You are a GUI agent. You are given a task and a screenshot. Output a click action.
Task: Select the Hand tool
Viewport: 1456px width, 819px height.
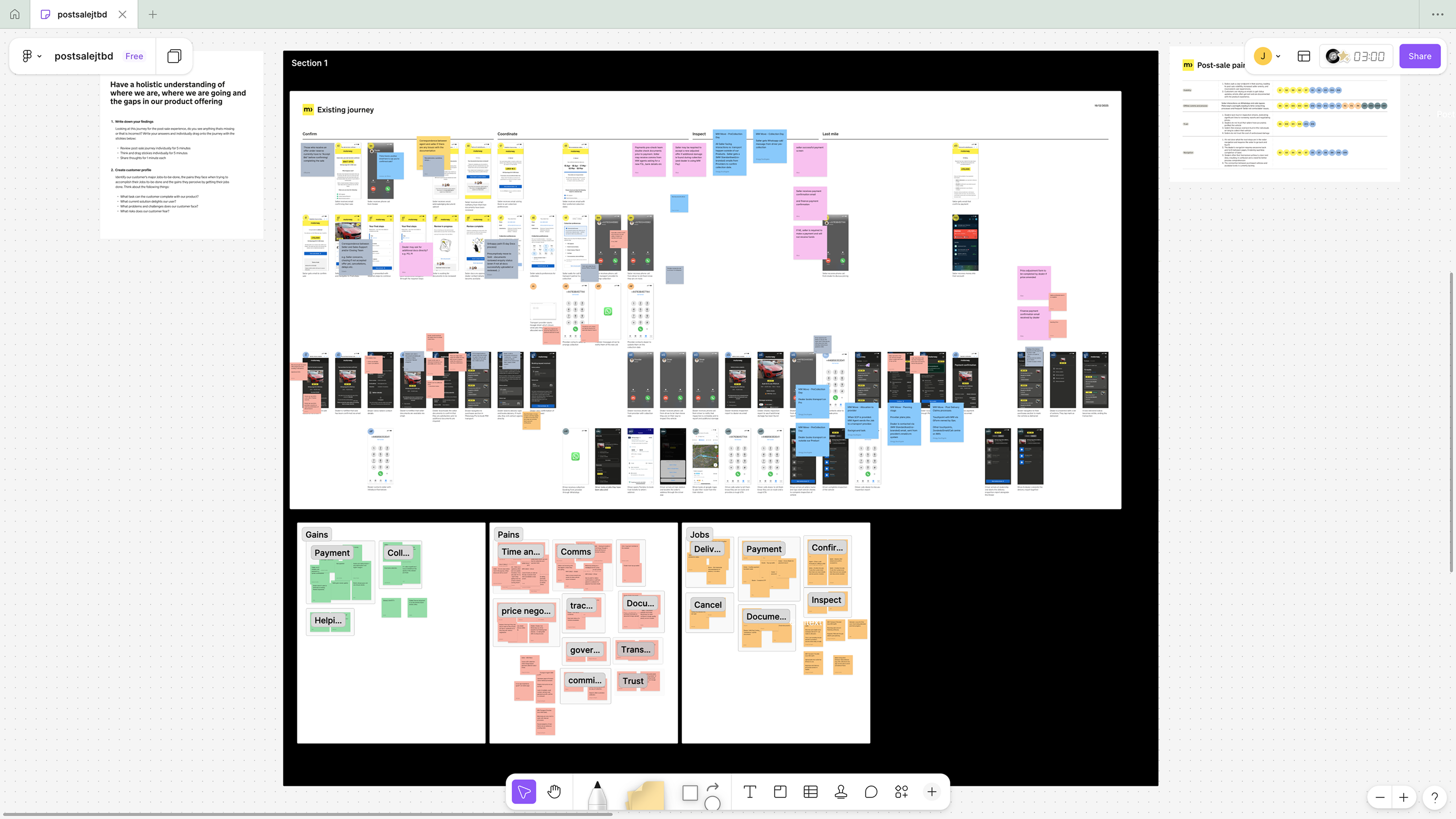click(x=554, y=792)
